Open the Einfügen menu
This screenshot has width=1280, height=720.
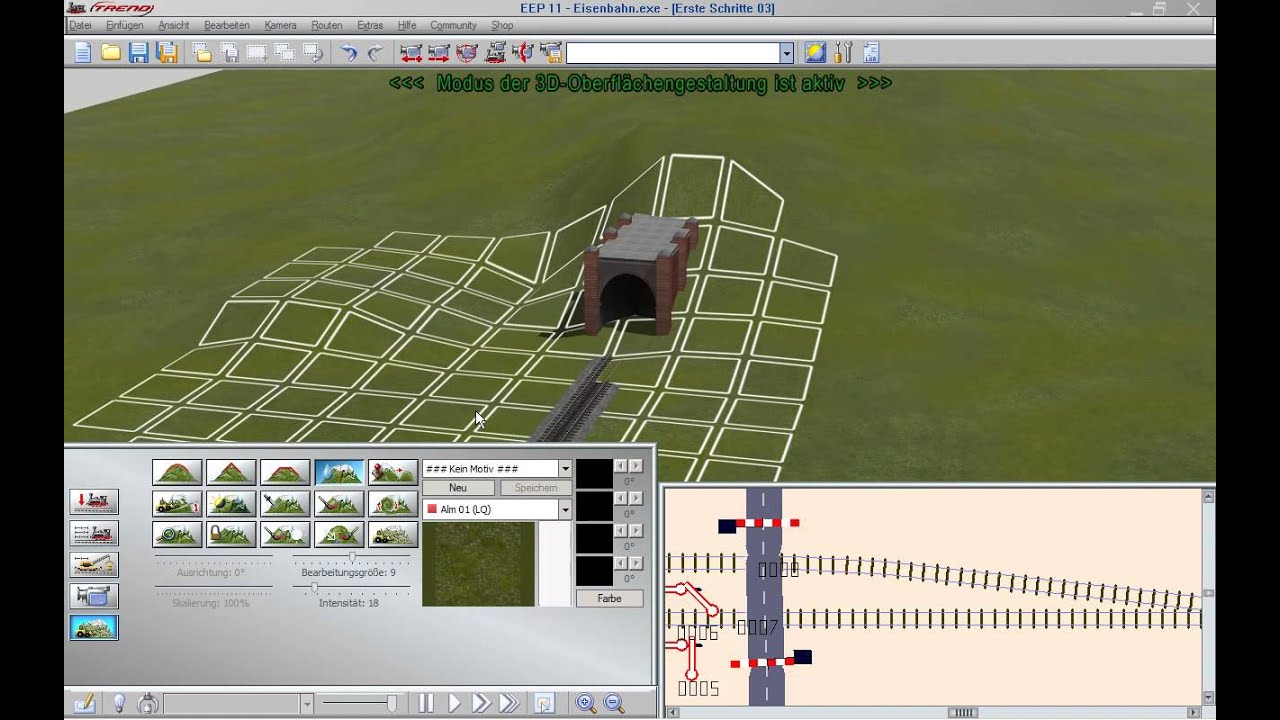coord(125,25)
